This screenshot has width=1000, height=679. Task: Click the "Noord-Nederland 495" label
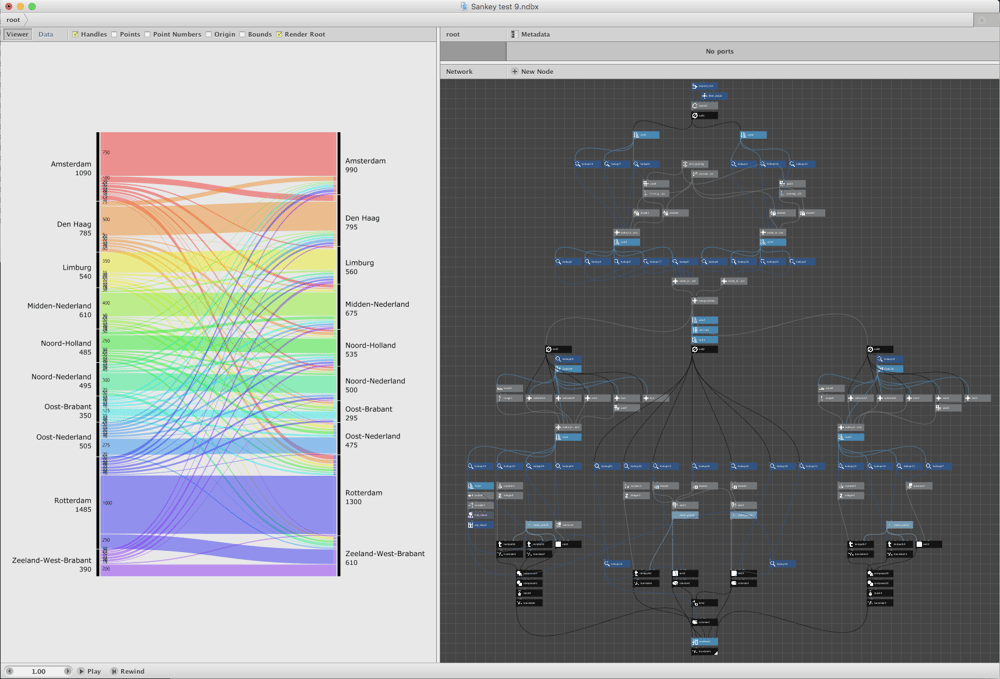[x=61, y=381]
